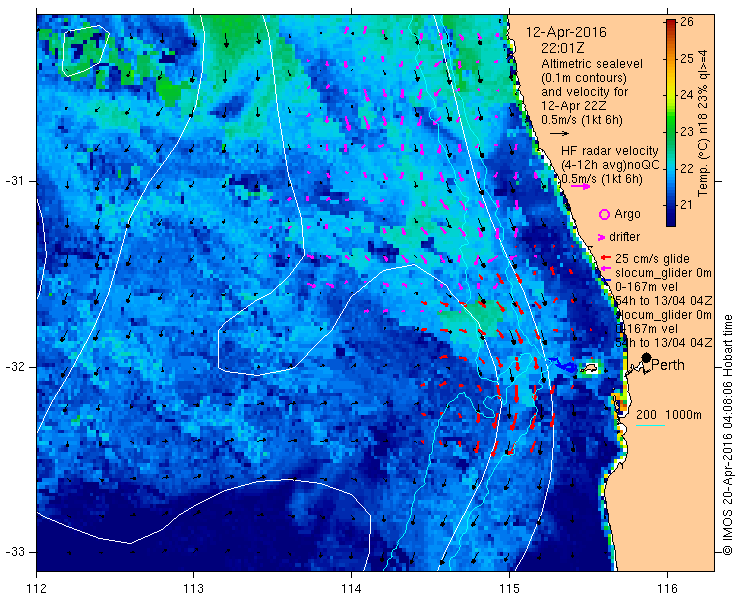
Task: Click the colorbar value 24
Action: coord(687,95)
